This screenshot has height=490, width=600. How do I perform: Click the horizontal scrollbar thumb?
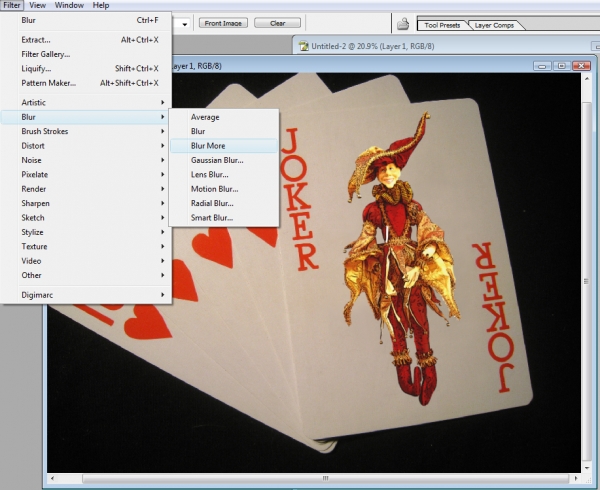pyautogui.click(x=325, y=479)
